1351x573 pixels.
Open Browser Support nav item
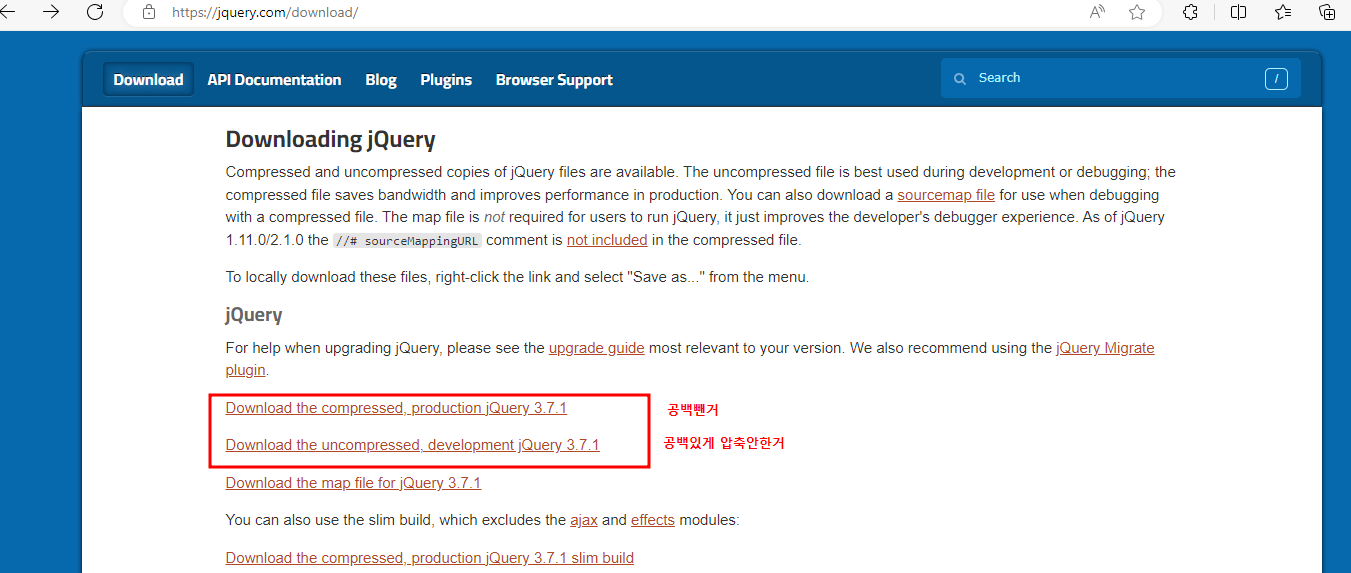pos(554,80)
